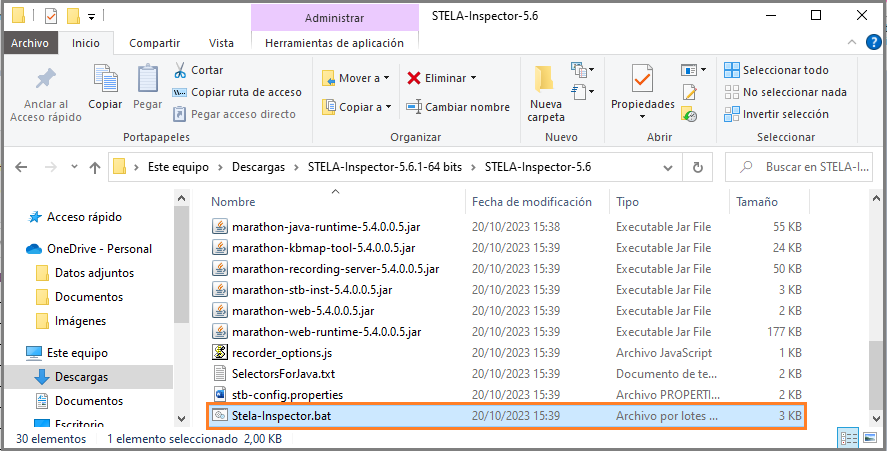
Task: Click in Buscar en STELA search box
Action: pyautogui.click(x=799, y=167)
